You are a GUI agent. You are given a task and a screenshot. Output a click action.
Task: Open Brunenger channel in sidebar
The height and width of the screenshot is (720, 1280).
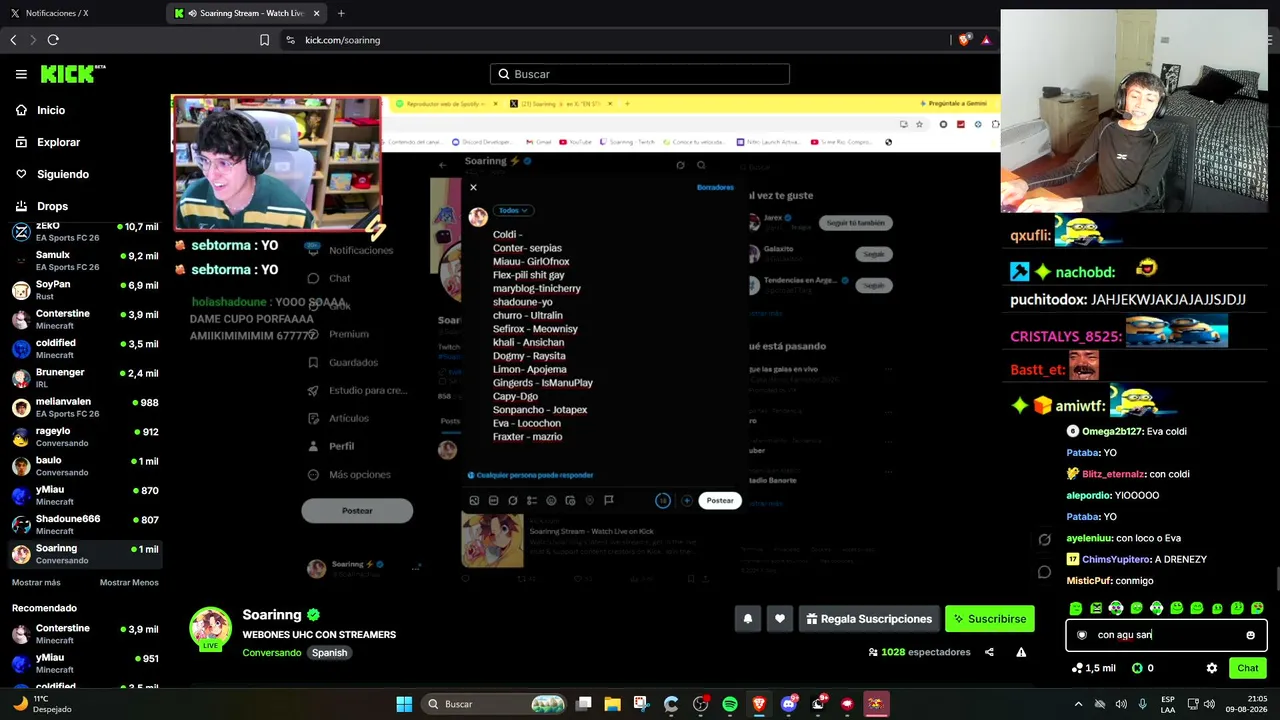[x=84, y=378]
